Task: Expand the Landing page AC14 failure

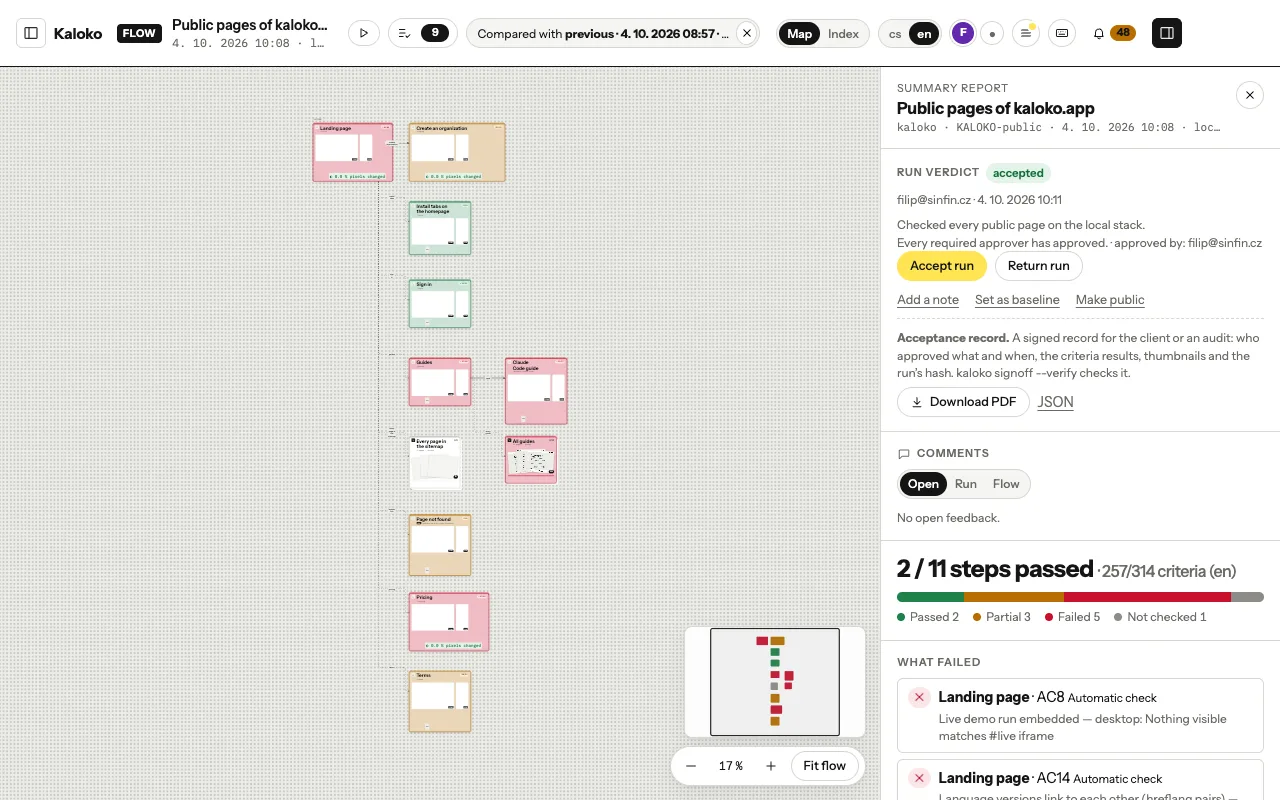Action: [1080, 781]
